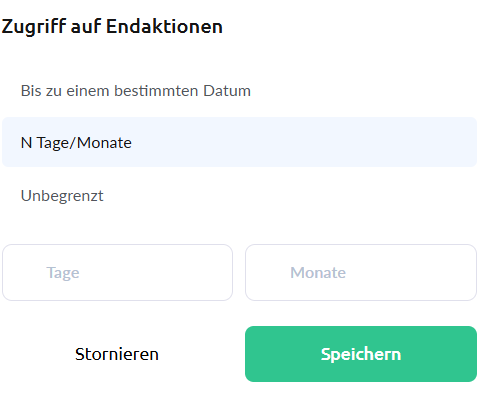479x393 pixels.
Task: Click the green Speichern button
Action: coord(361,354)
